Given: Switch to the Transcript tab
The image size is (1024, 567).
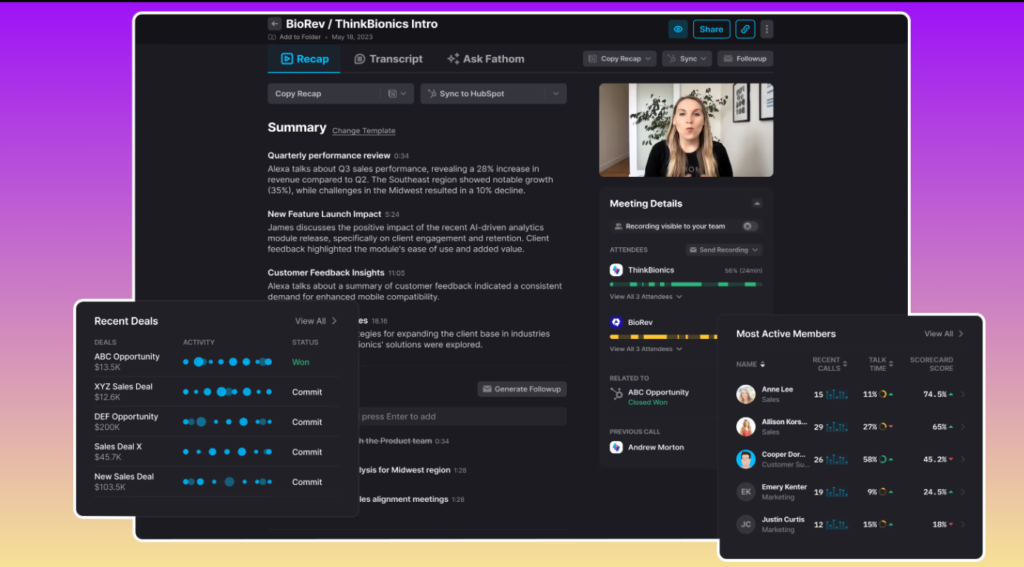Looking at the screenshot, I should coord(388,59).
